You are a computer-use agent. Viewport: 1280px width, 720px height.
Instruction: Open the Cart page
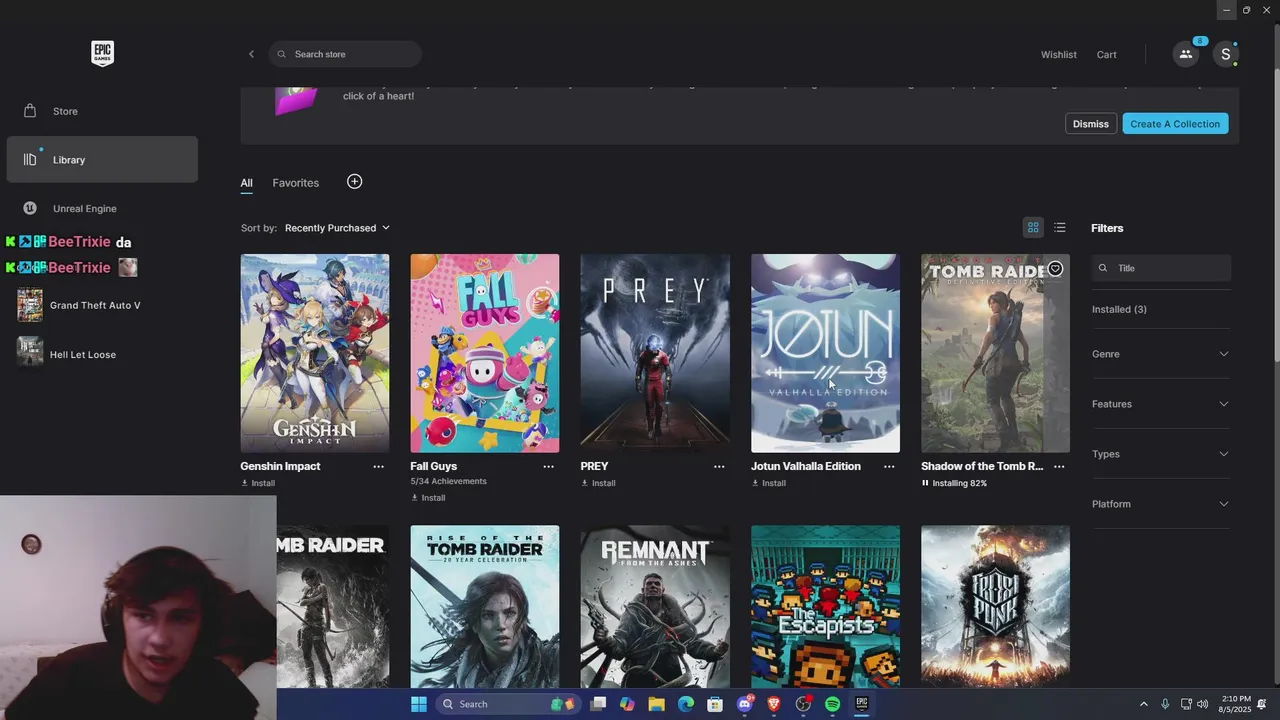1106,55
